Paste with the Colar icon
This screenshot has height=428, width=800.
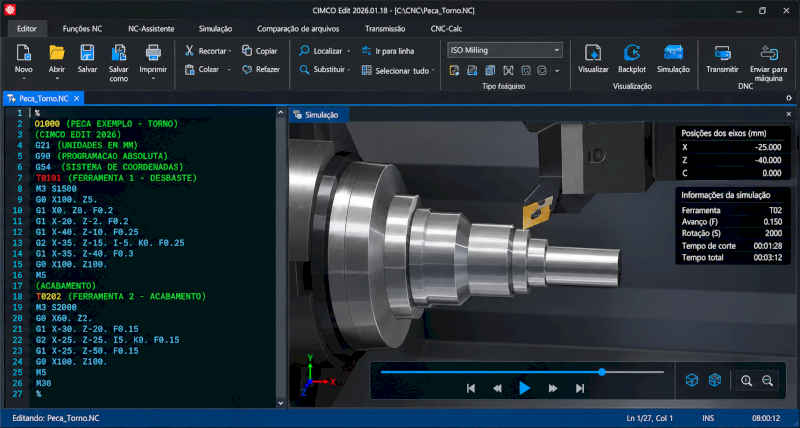point(190,69)
